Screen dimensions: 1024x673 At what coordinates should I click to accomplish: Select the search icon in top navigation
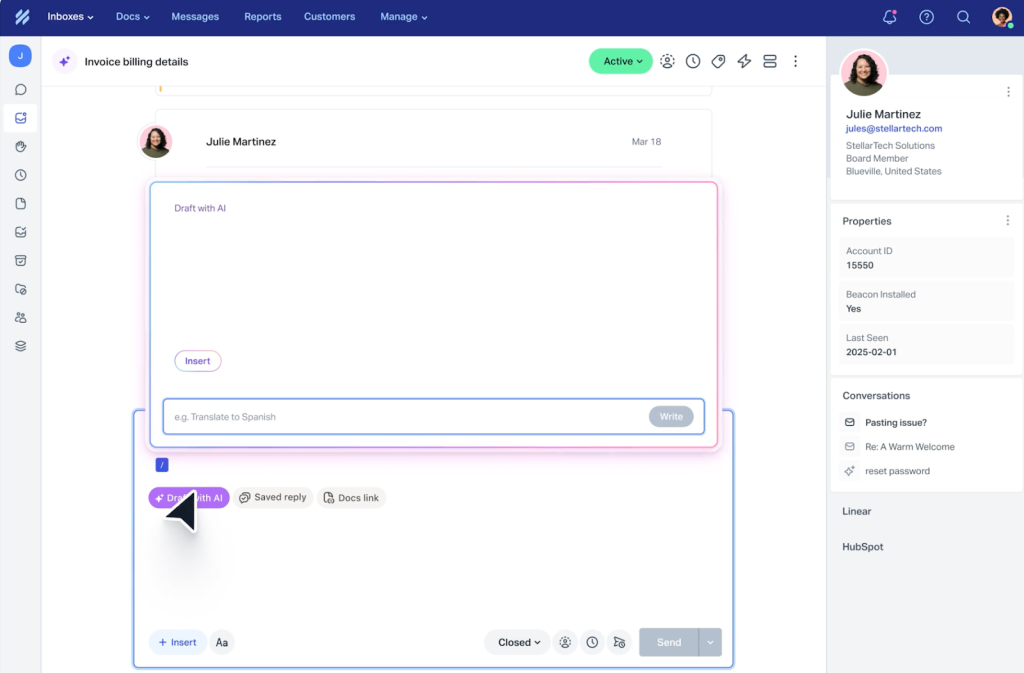962,16
